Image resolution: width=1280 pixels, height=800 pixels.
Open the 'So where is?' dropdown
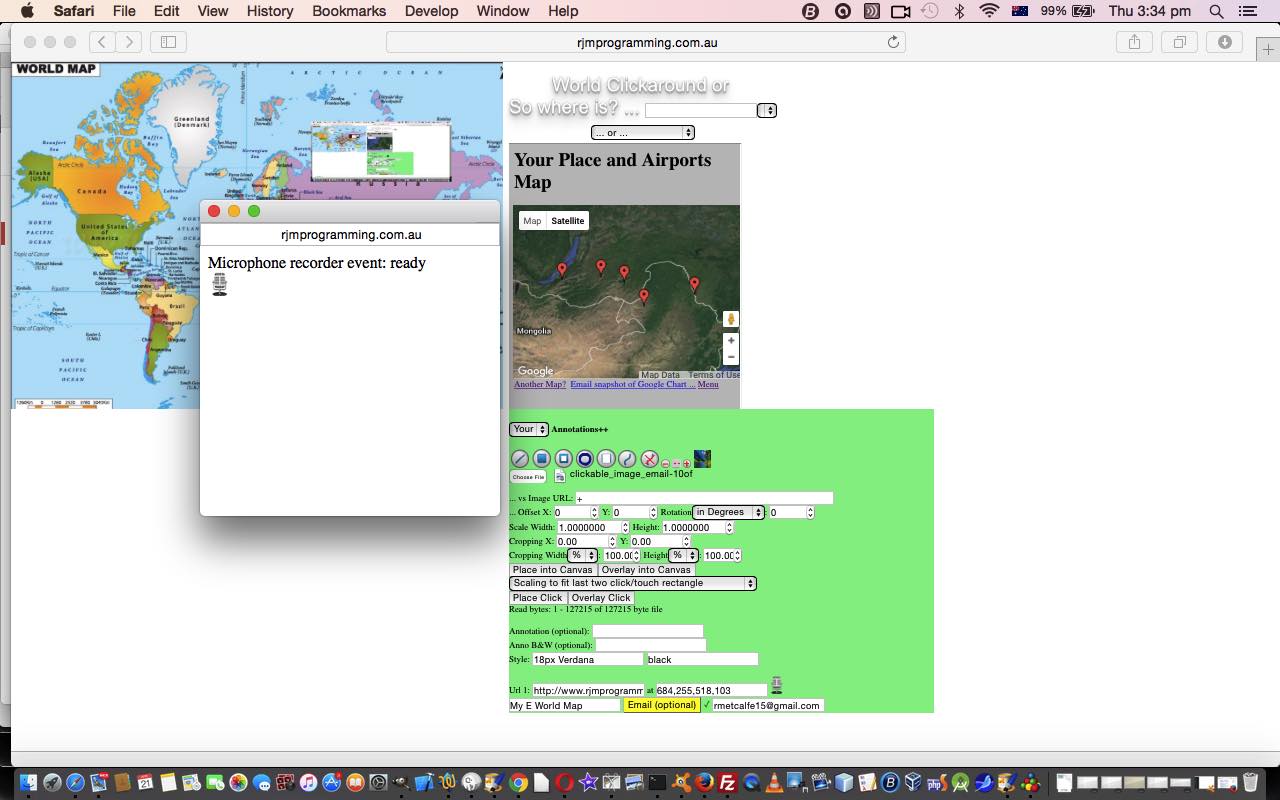pos(767,110)
